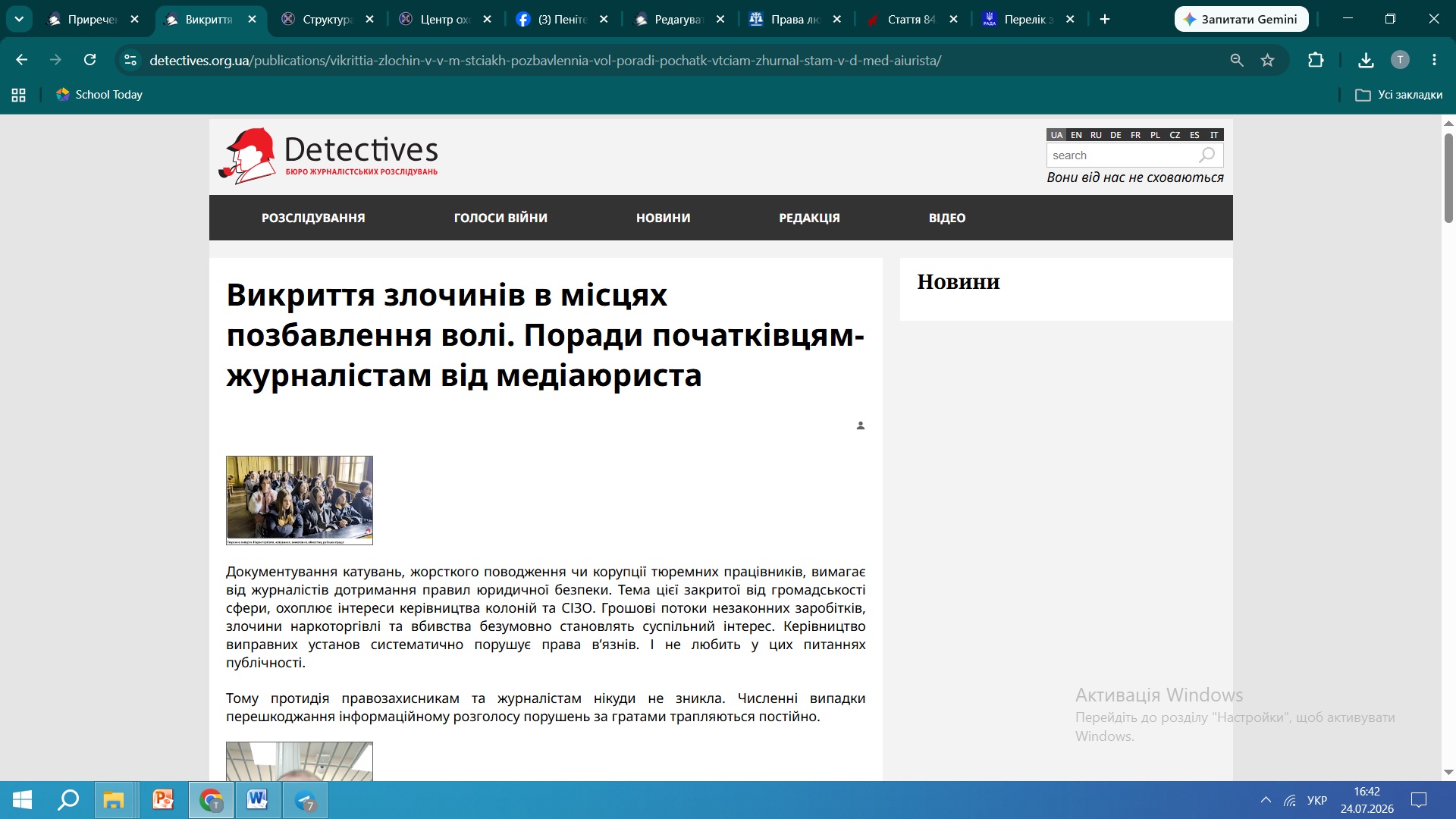Go back to the previous page
Viewport: 1456px width, 819px height.
(21, 60)
